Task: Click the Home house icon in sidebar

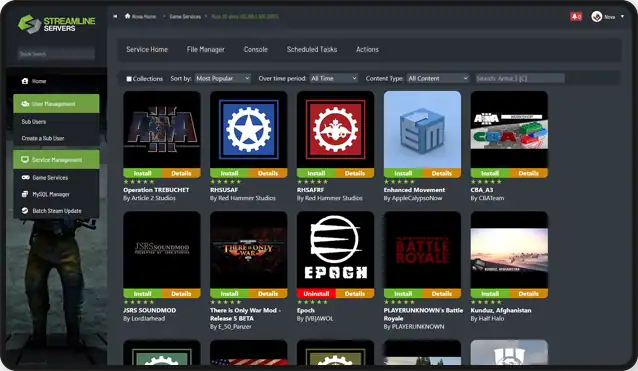Action: [x=25, y=81]
